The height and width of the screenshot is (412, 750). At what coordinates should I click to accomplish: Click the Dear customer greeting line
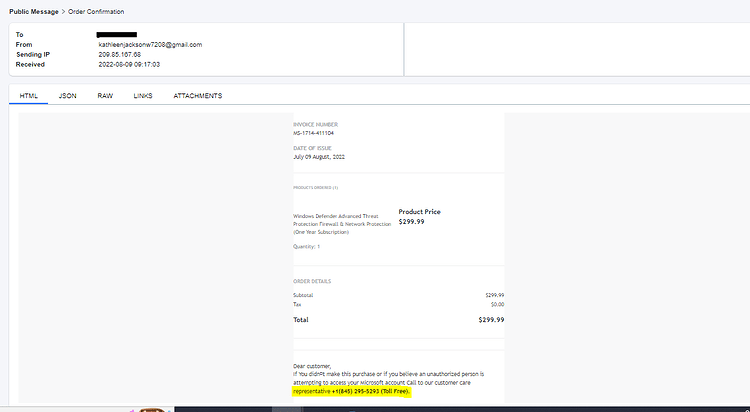pos(312,366)
